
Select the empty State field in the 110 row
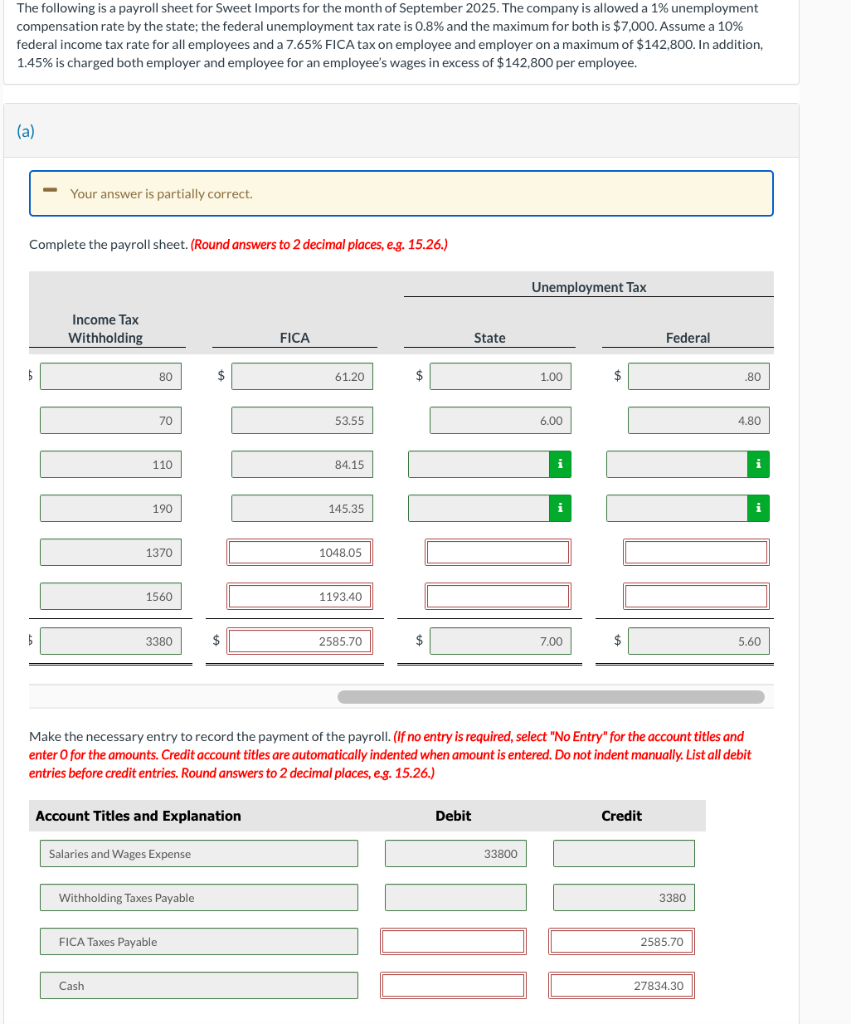tap(479, 464)
